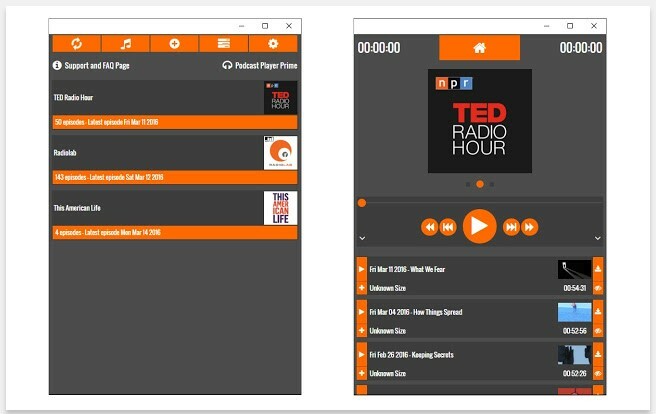Screen dimensions: 656x414
Task: Add a podcast with plus icon
Action: [x=174, y=43]
